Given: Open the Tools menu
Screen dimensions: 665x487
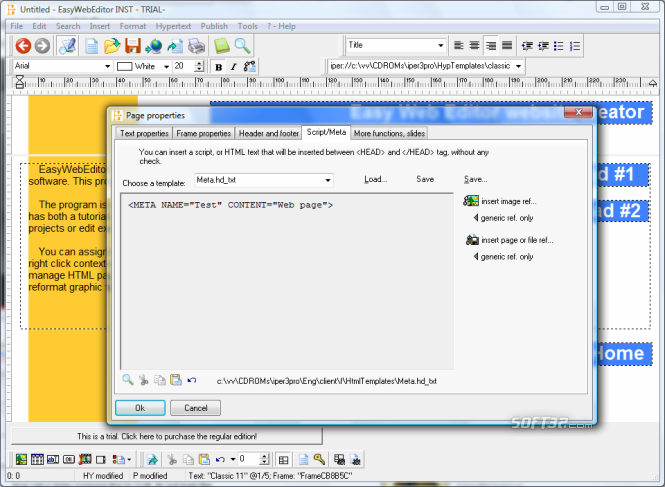Looking at the screenshot, I should click(x=248, y=26).
